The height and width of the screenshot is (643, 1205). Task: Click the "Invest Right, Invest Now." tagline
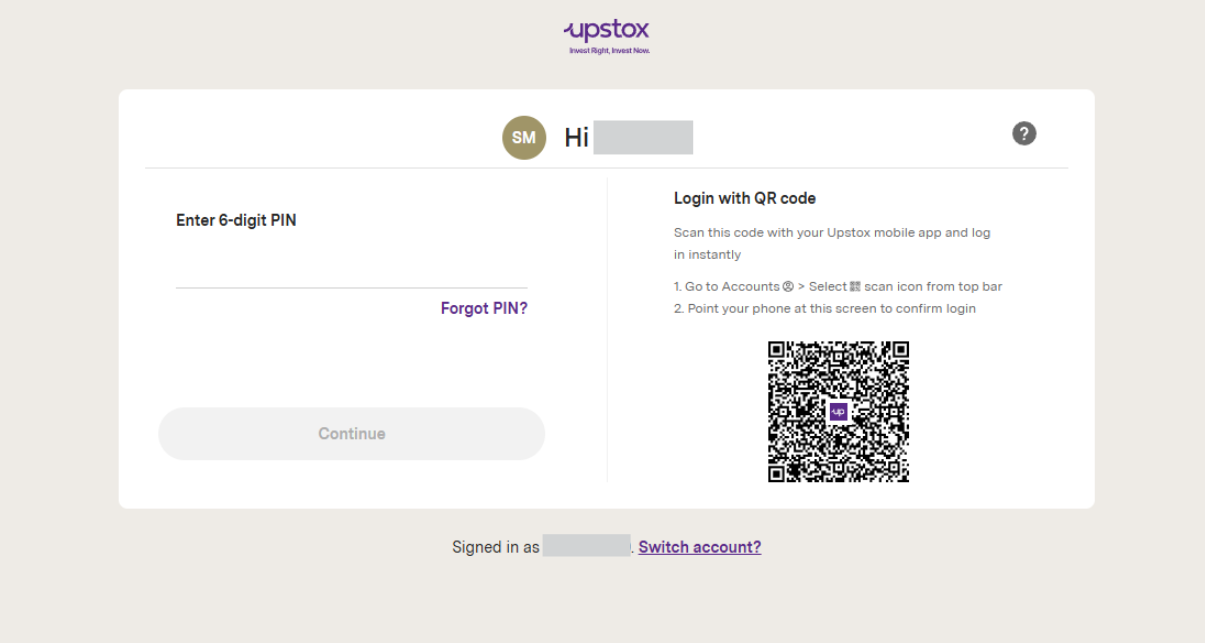609,50
